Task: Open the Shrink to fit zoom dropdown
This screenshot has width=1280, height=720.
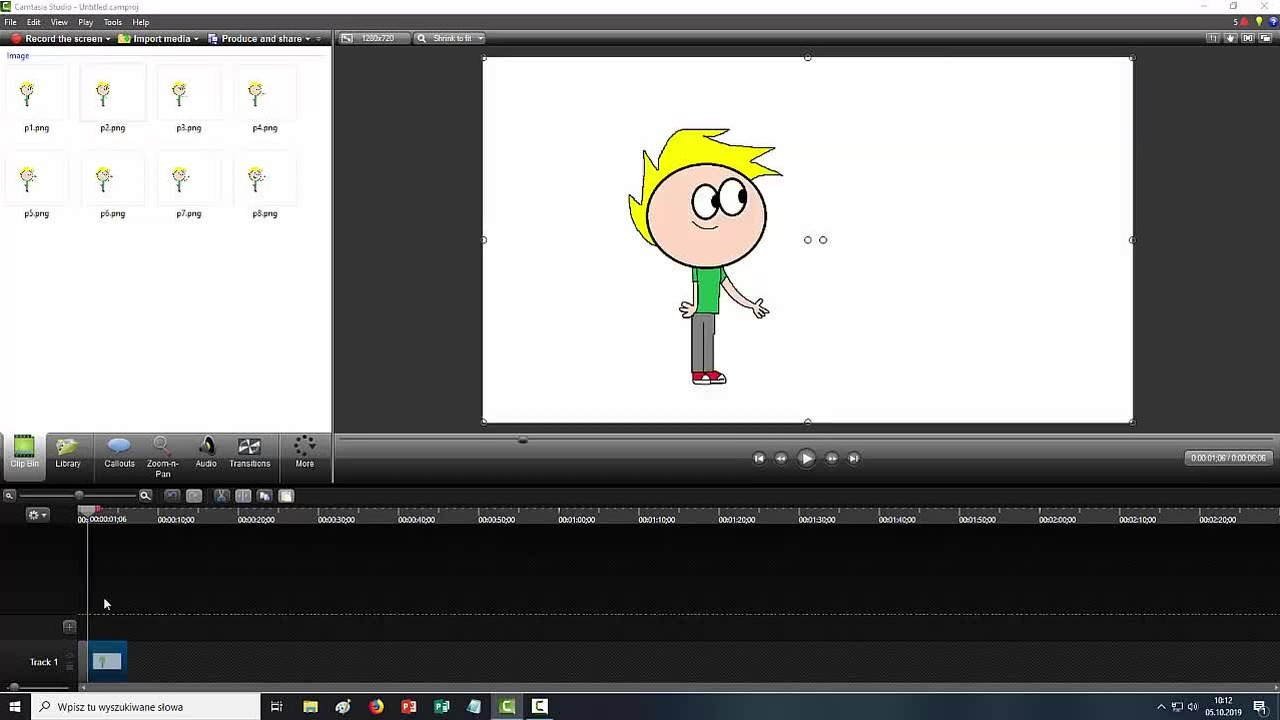Action: pyautogui.click(x=451, y=38)
